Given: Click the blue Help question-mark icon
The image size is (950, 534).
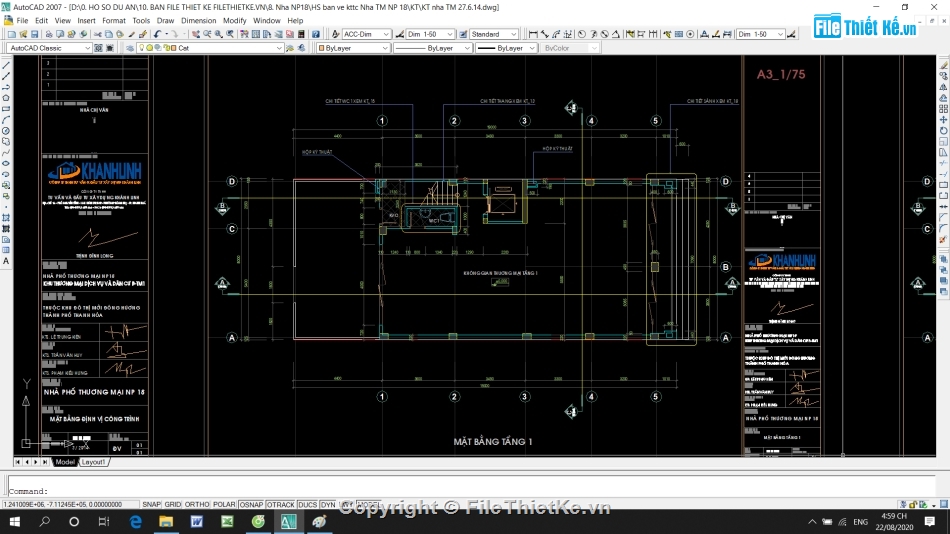Looking at the screenshot, I should [316, 35].
